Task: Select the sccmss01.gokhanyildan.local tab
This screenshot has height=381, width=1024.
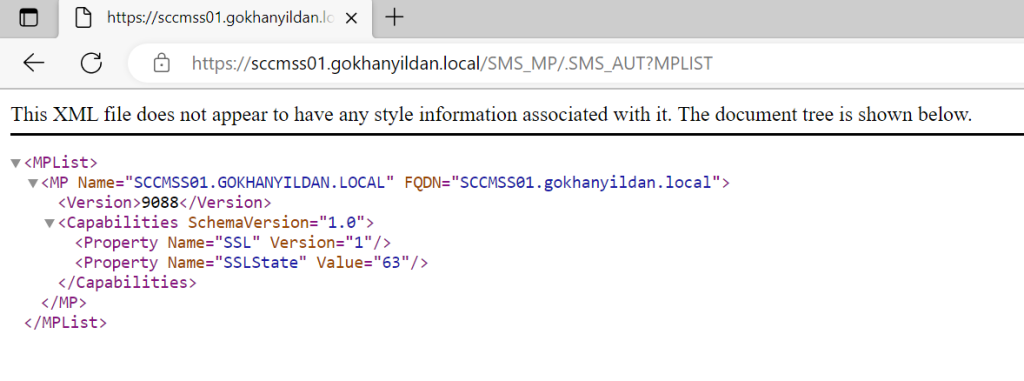Action: tap(216, 18)
